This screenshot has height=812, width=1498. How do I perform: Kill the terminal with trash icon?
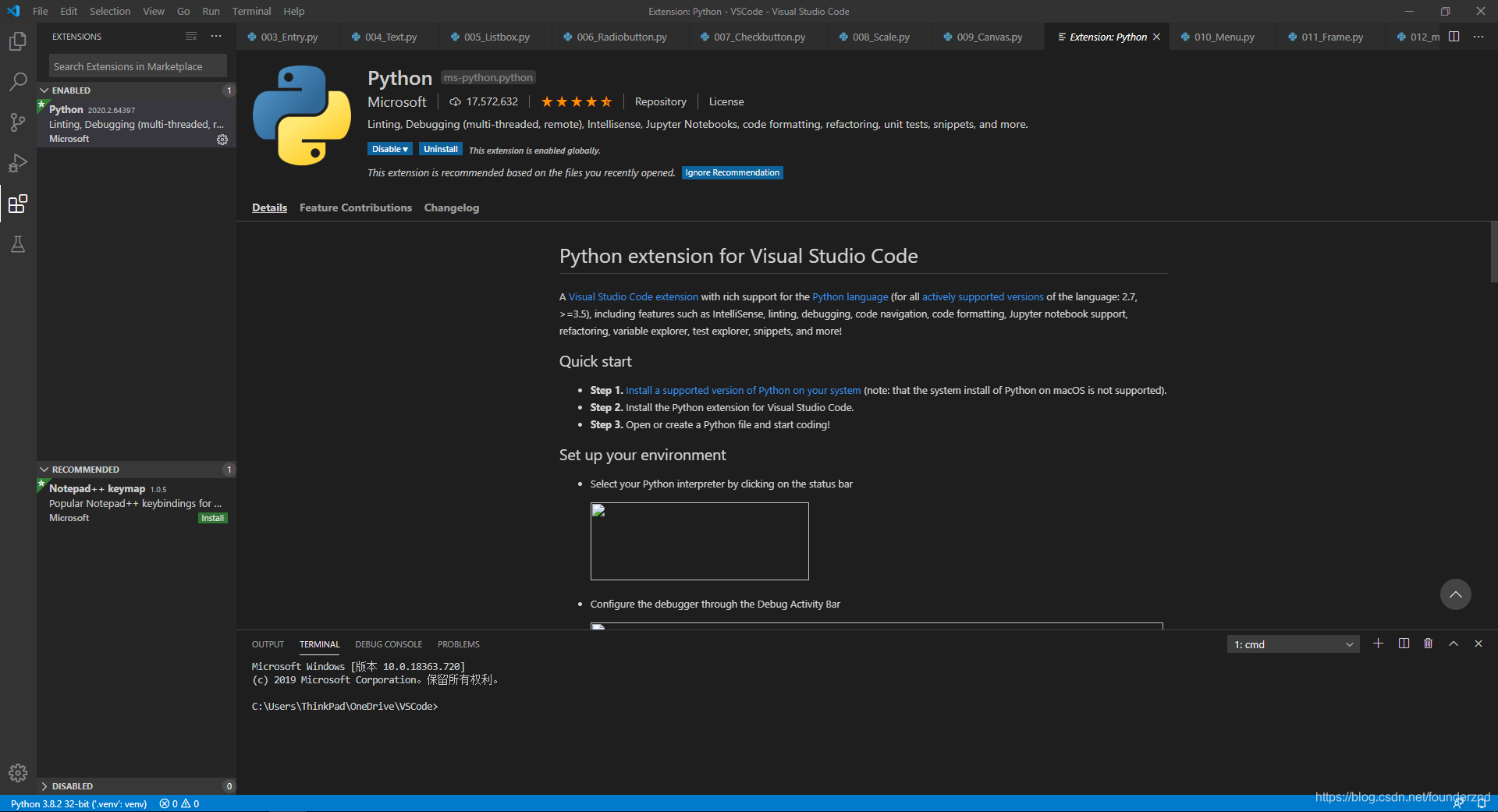pos(1429,644)
